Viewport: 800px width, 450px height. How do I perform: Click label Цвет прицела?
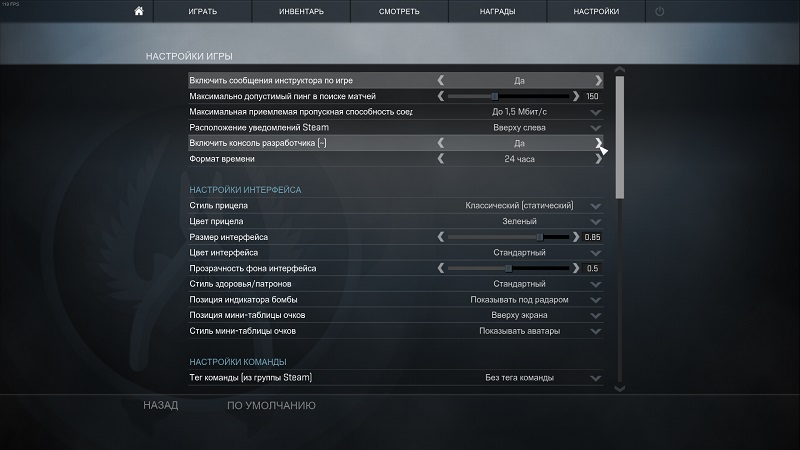216,221
